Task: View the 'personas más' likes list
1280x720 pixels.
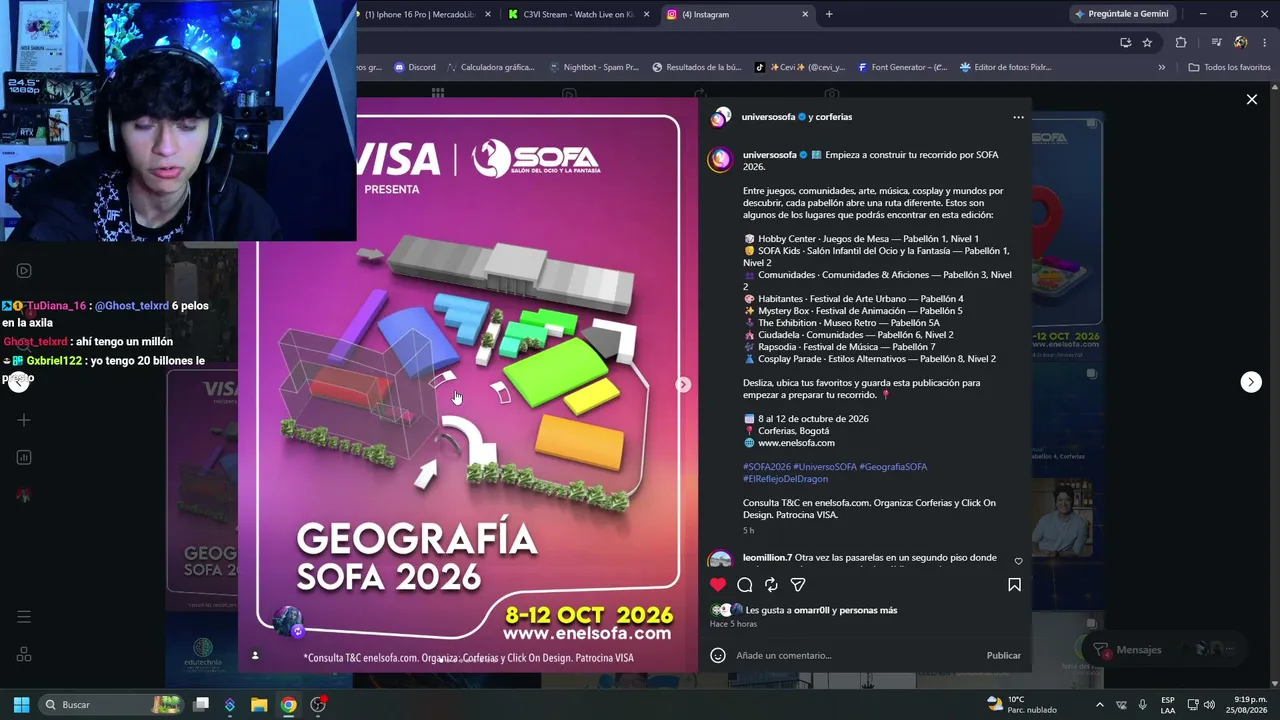Action: tap(868, 610)
